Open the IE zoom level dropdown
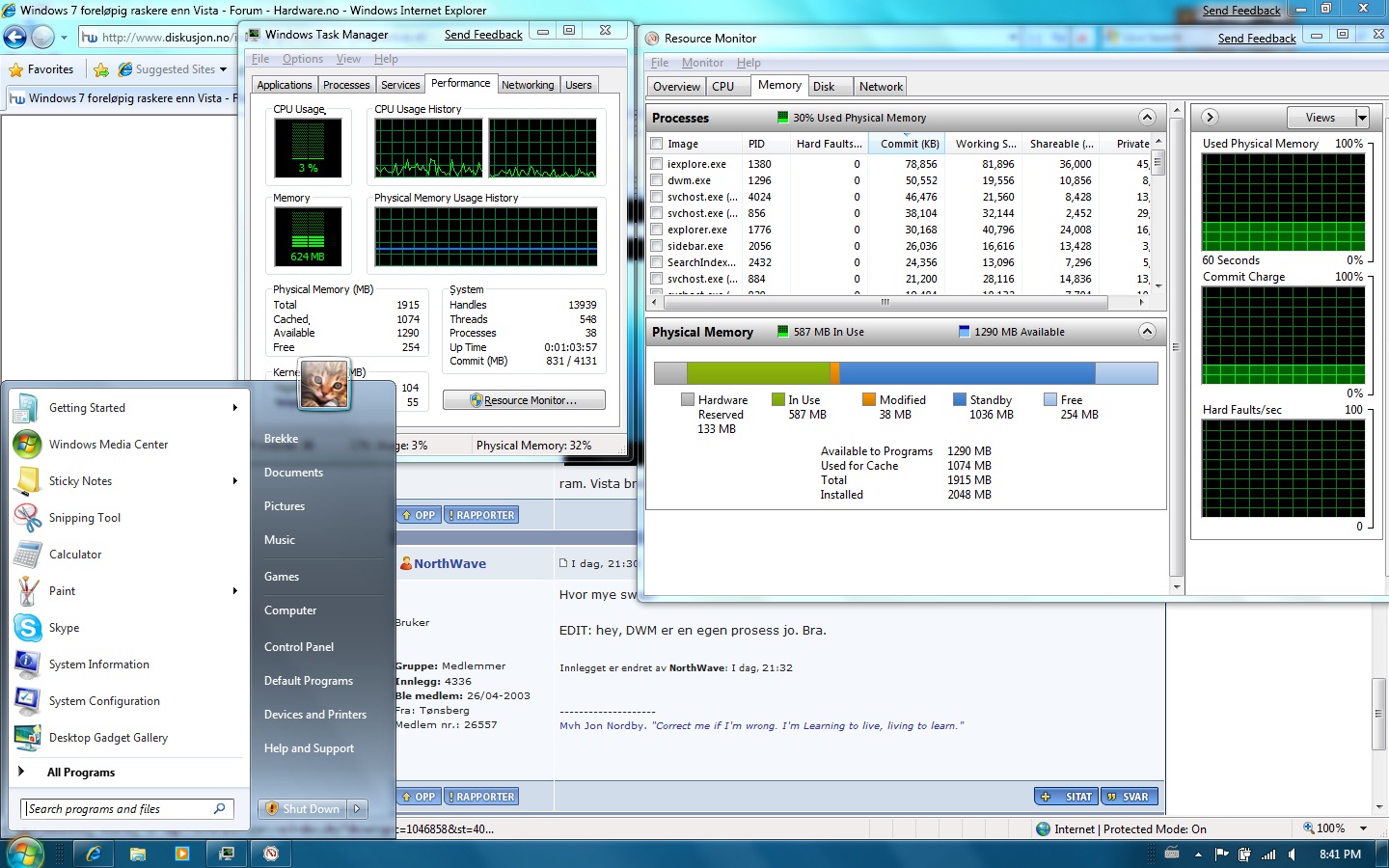Screen dimensions: 1389x868 [x=1364, y=828]
